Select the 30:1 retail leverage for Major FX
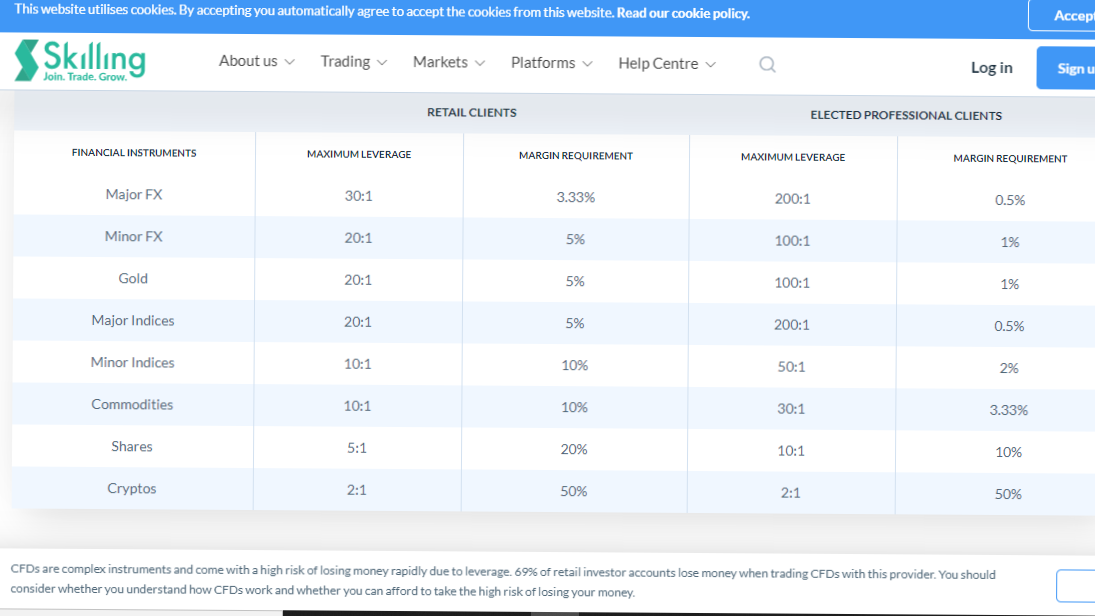 click(358, 196)
